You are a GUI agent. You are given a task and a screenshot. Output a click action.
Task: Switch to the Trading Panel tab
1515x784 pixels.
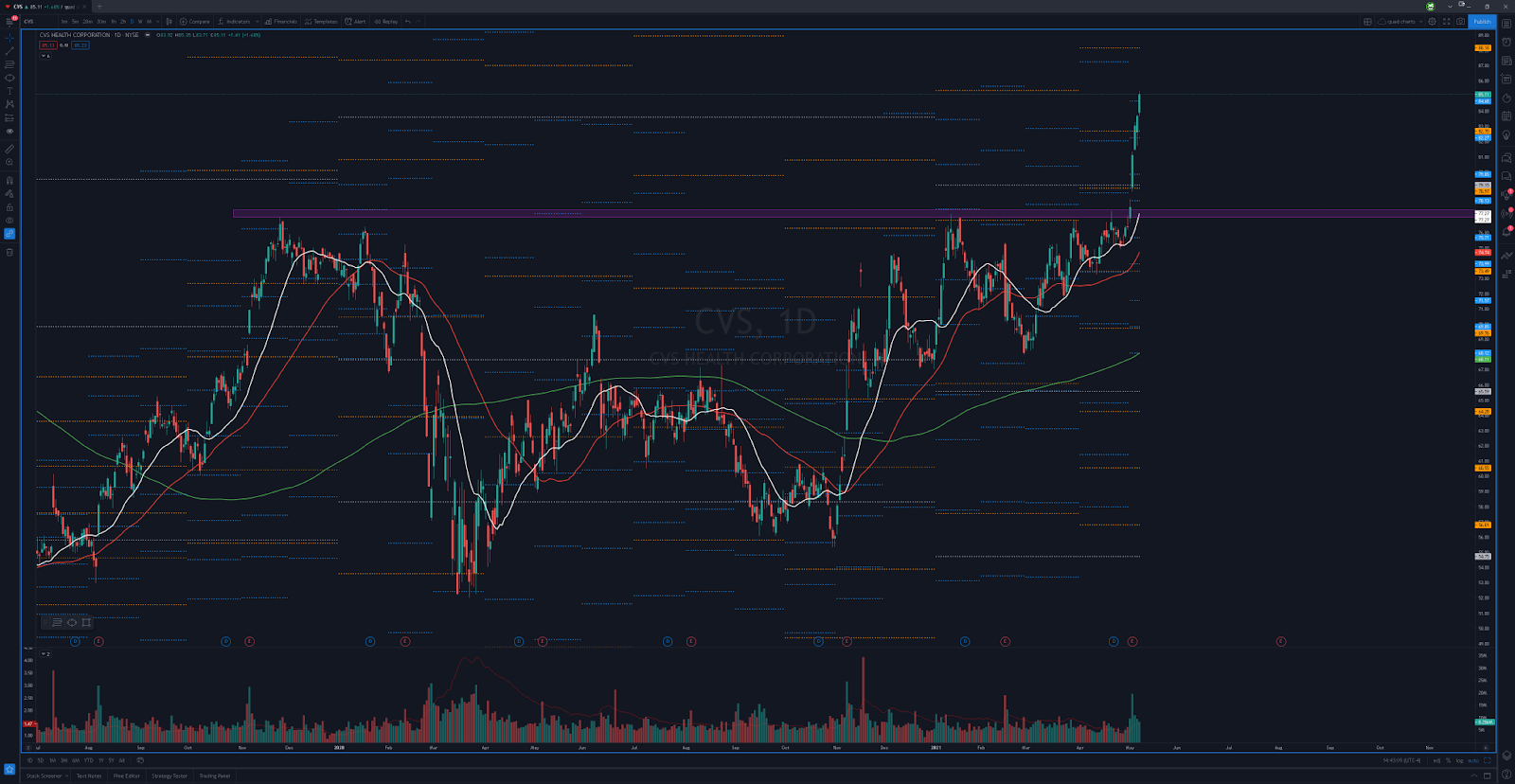coord(215,775)
